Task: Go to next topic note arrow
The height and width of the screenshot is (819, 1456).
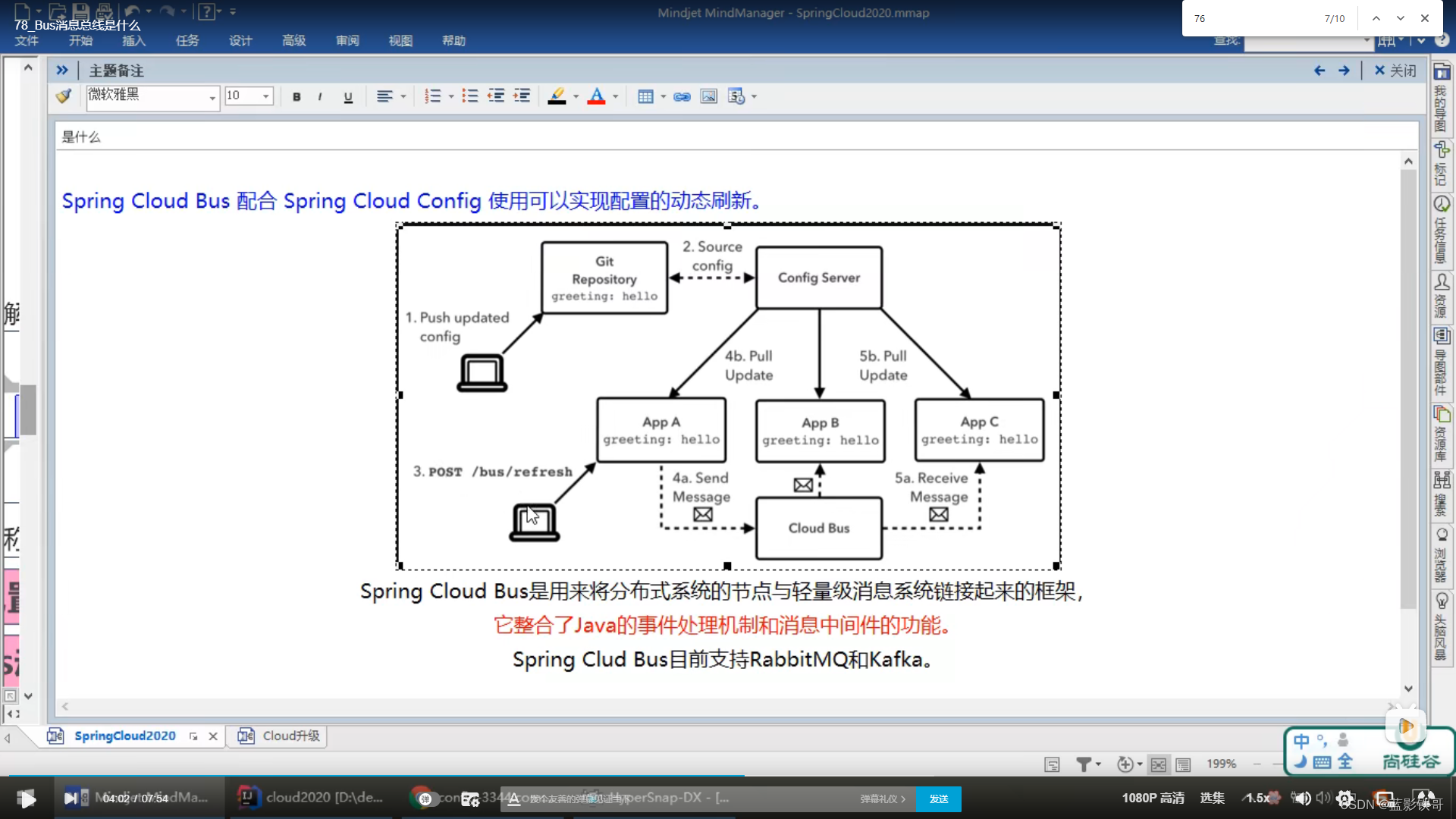Action: coord(1344,71)
